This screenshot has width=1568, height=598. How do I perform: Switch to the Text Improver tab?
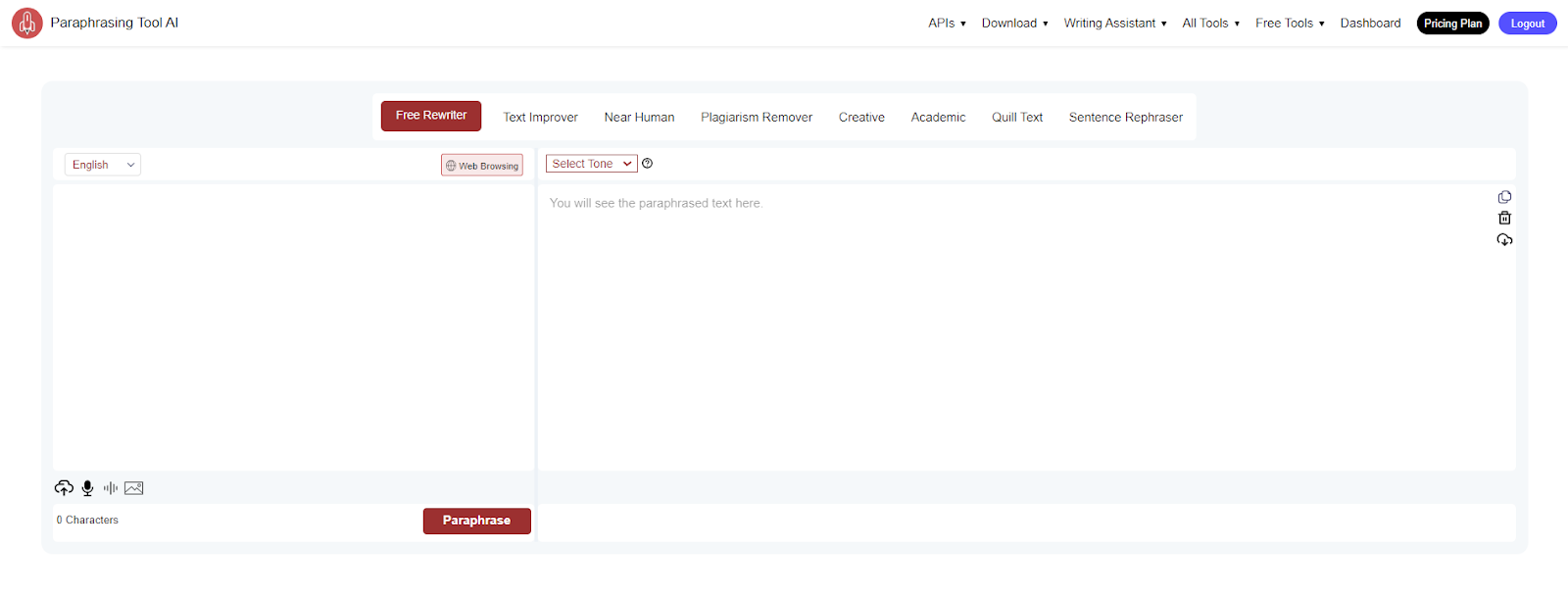540,117
